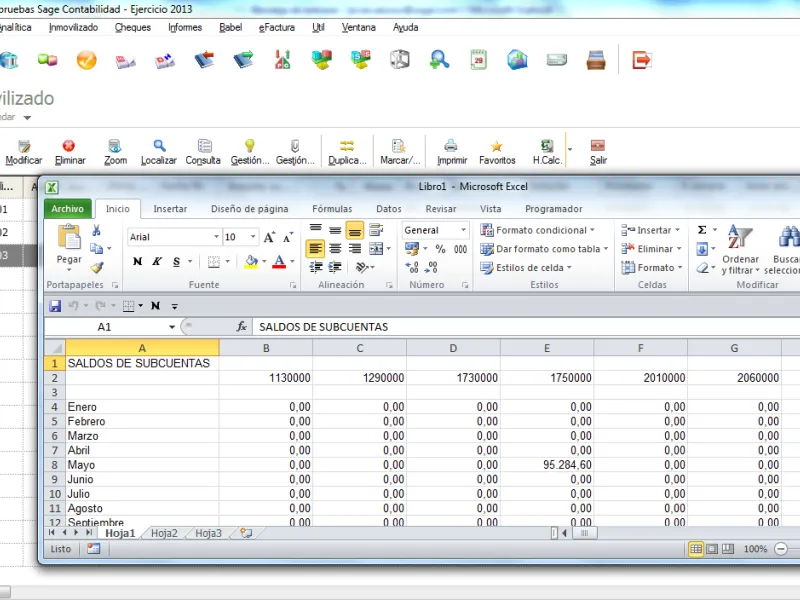Click the red exit arrow icon in Sage main toolbar
Image resolution: width=800 pixels, height=600 pixels.
point(641,60)
